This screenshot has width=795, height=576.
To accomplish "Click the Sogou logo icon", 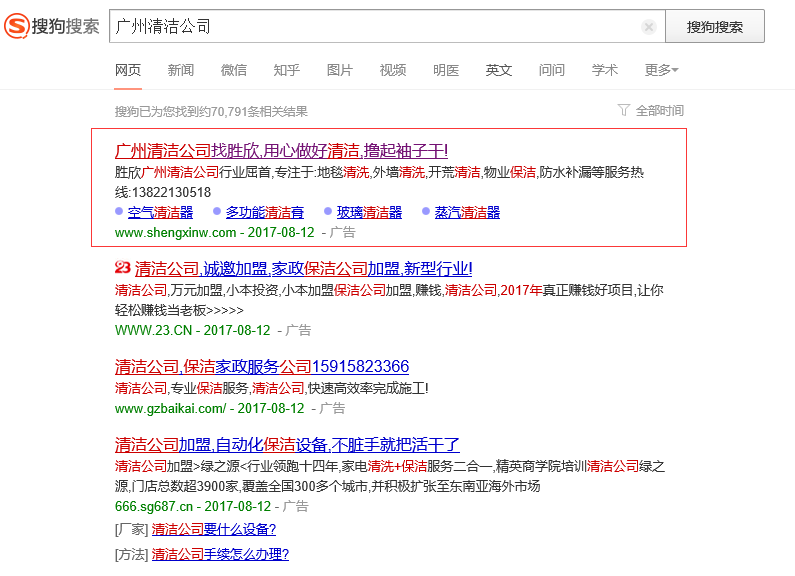I will [17, 26].
